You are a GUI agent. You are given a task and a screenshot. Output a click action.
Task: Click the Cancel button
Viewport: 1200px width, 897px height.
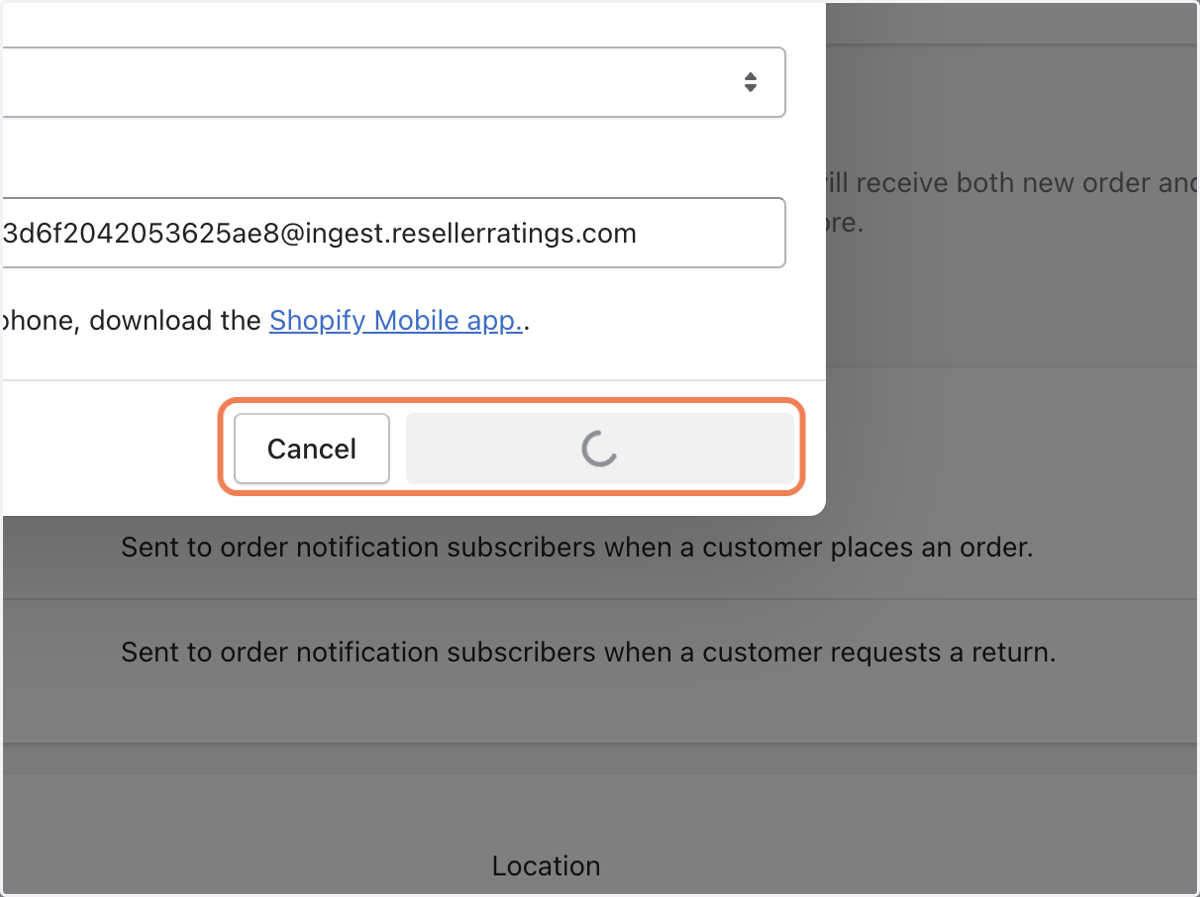(x=312, y=449)
